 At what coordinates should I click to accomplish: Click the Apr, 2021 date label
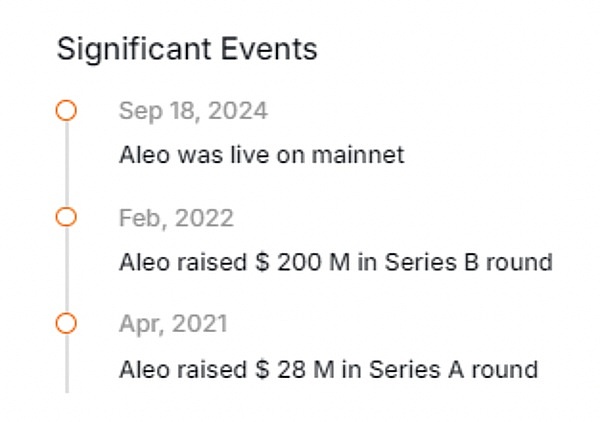pyautogui.click(x=173, y=323)
